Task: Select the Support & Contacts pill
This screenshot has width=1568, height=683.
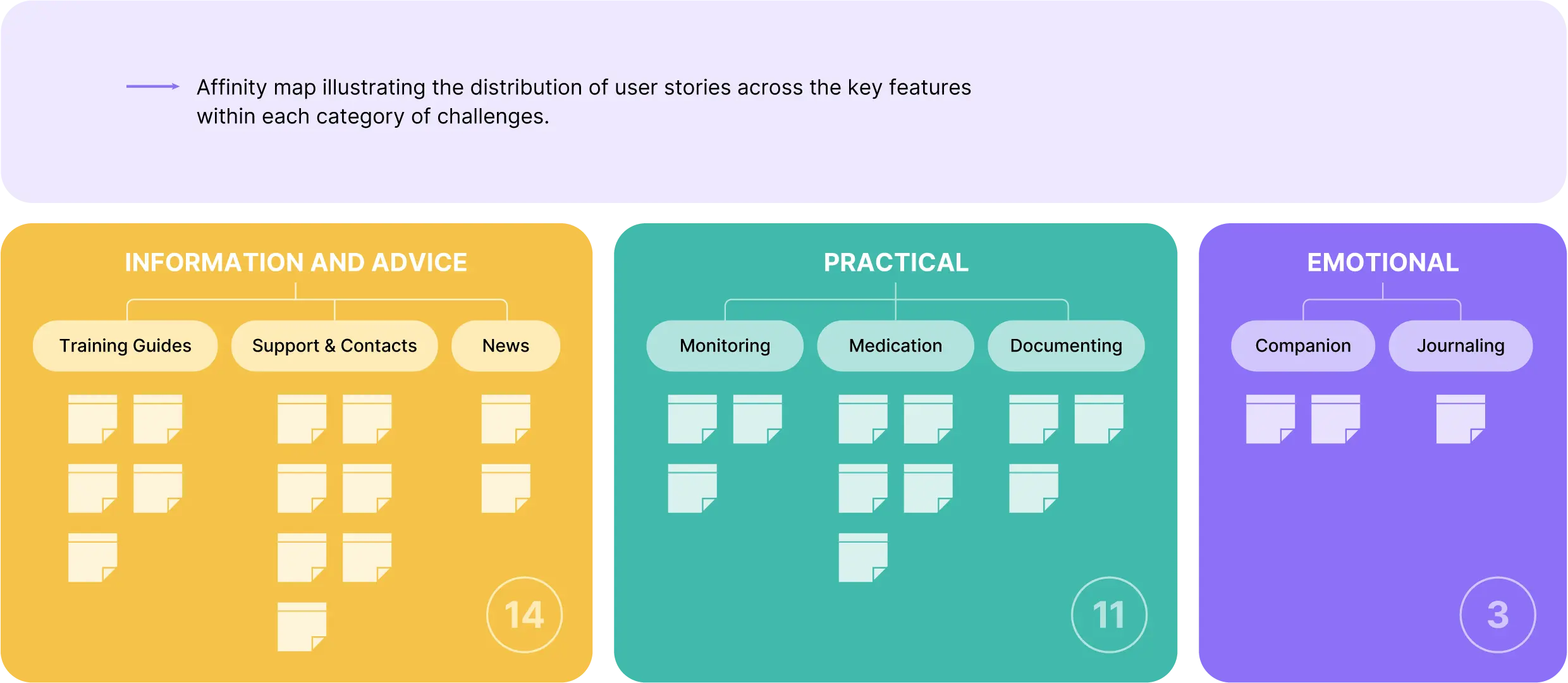Action: point(334,346)
